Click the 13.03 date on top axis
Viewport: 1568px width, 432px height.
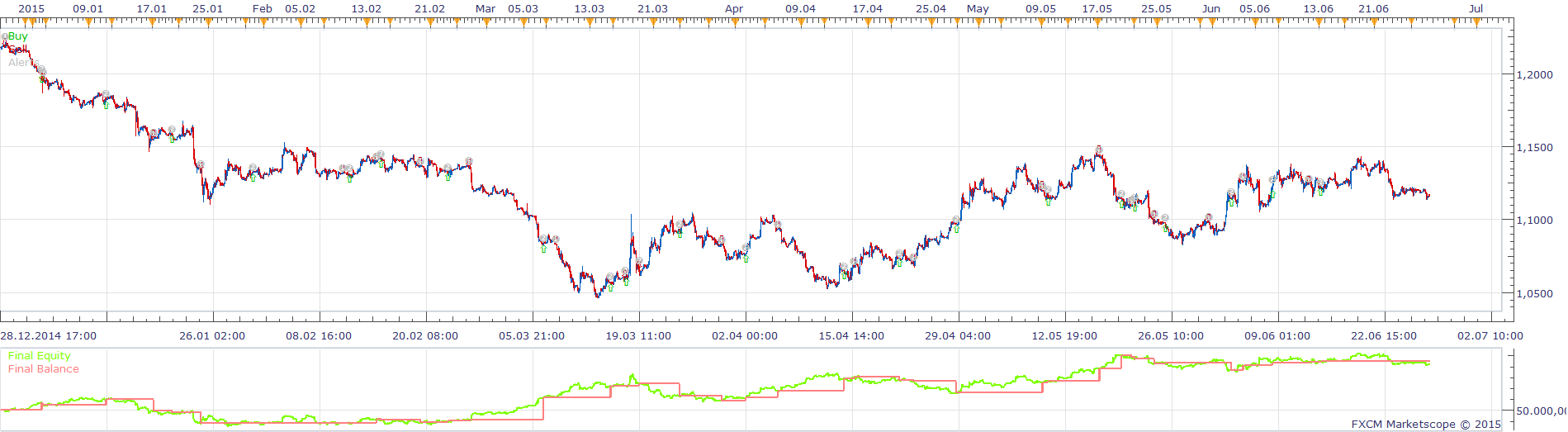pos(589,8)
